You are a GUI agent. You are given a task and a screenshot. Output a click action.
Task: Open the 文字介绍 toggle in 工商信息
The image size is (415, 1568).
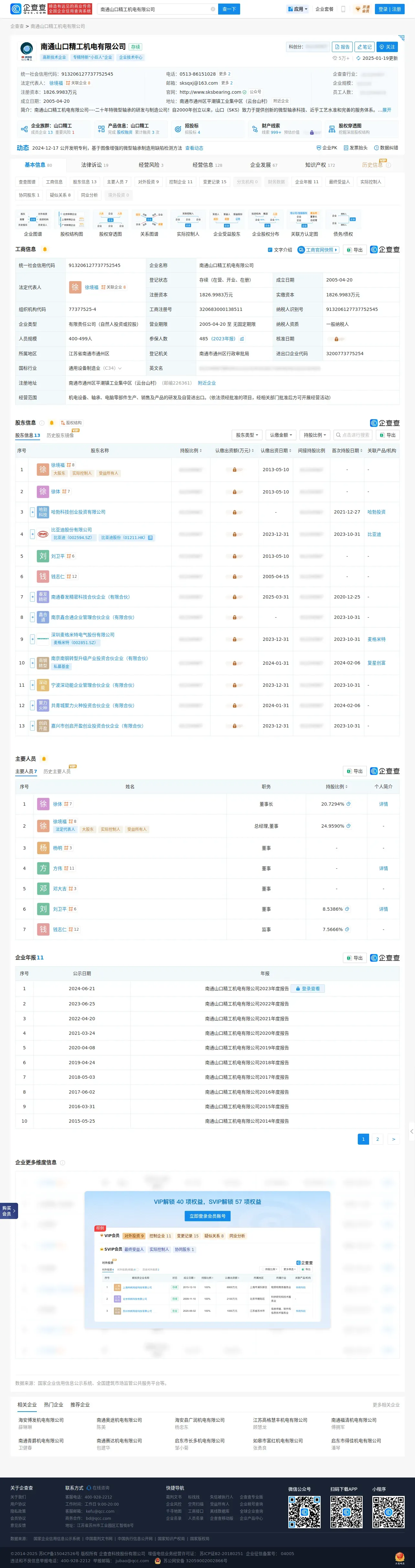coord(280,249)
